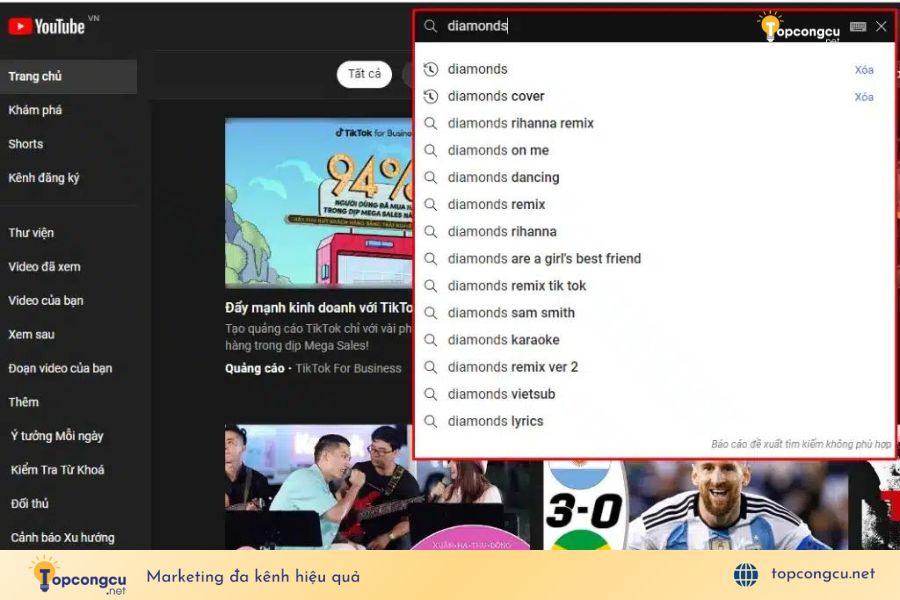Click TikTok For Business advertiser name
This screenshot has height=600, width=900.
348,369
